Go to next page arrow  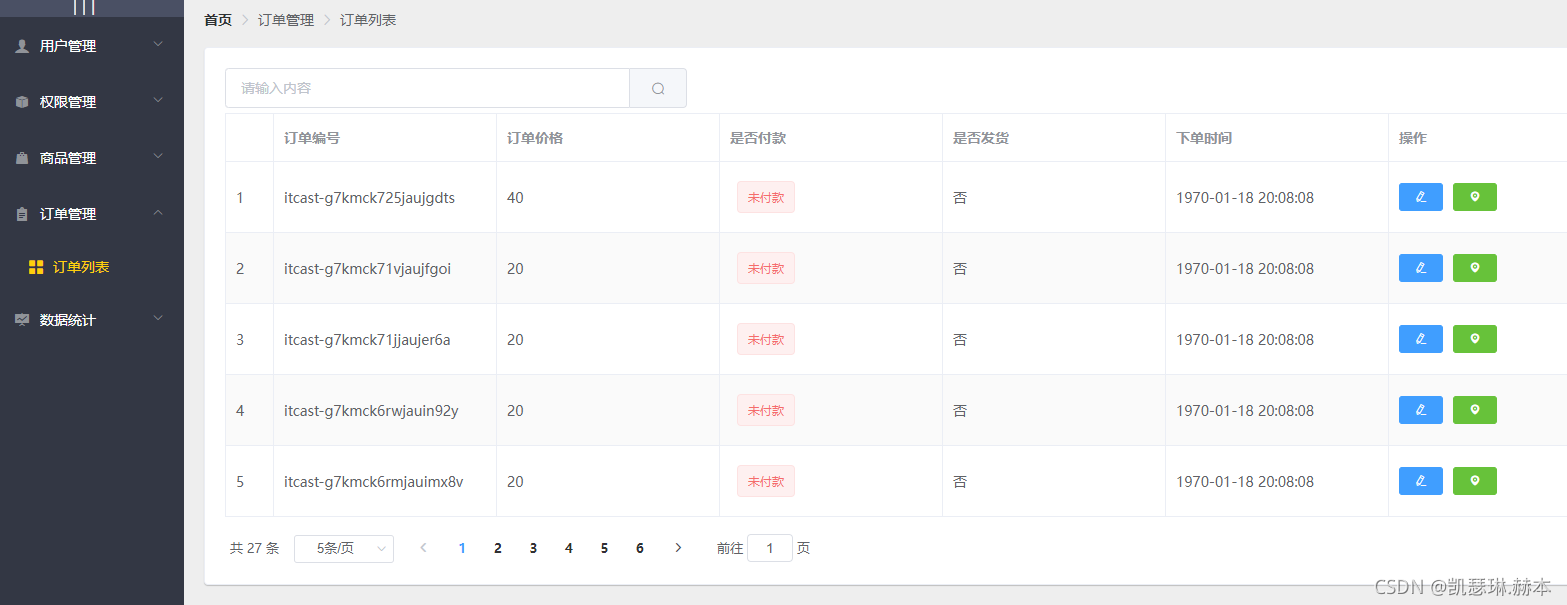click(x=678, y=548)
